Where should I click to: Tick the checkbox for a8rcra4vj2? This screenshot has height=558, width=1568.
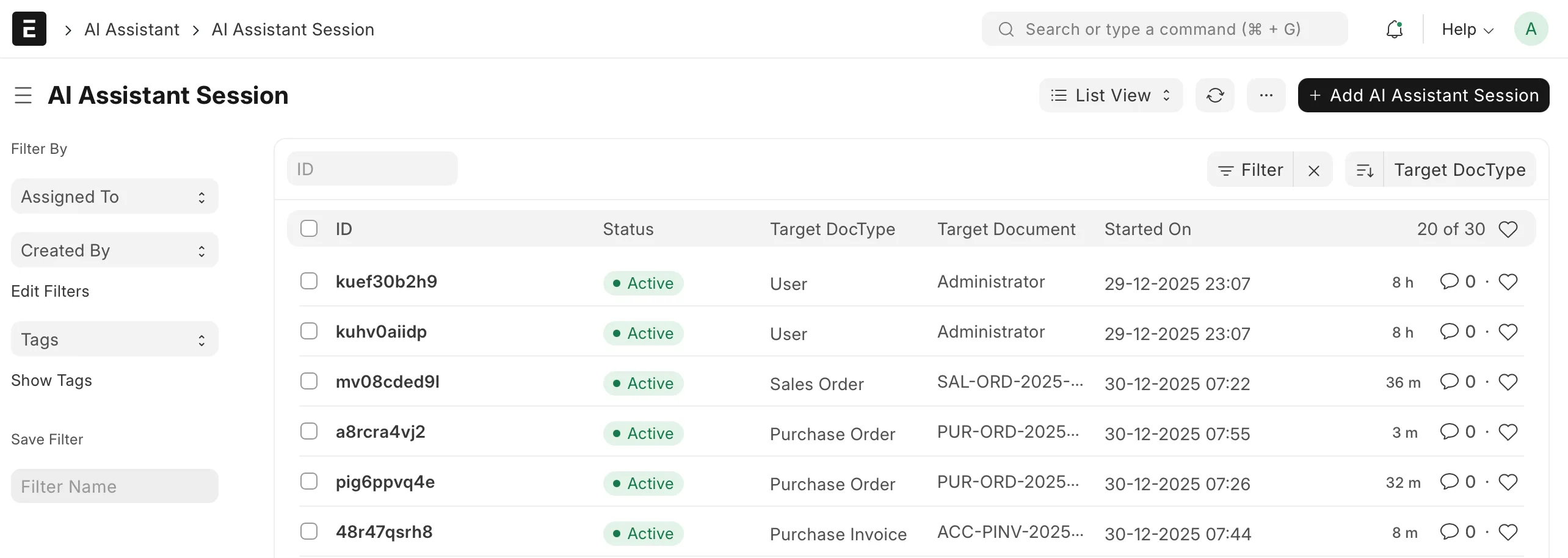click(x=309, y=432)
